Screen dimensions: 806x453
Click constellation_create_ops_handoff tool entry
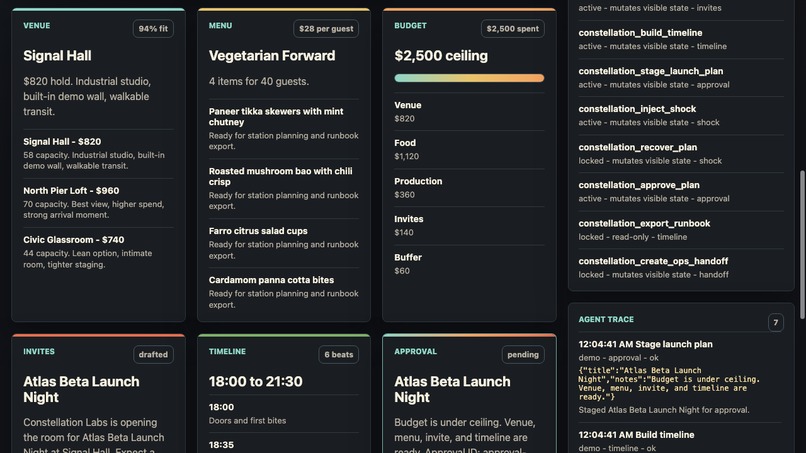pos(681,268)
